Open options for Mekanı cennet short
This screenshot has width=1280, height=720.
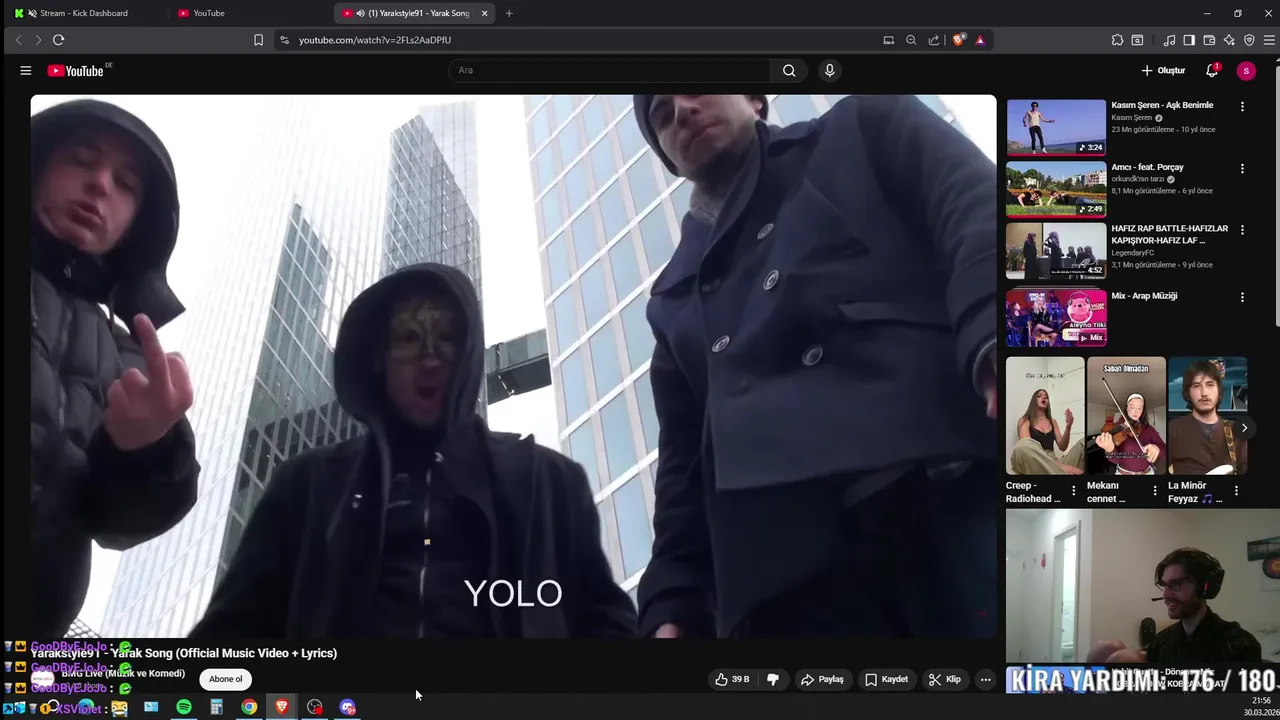(1155, 491)
